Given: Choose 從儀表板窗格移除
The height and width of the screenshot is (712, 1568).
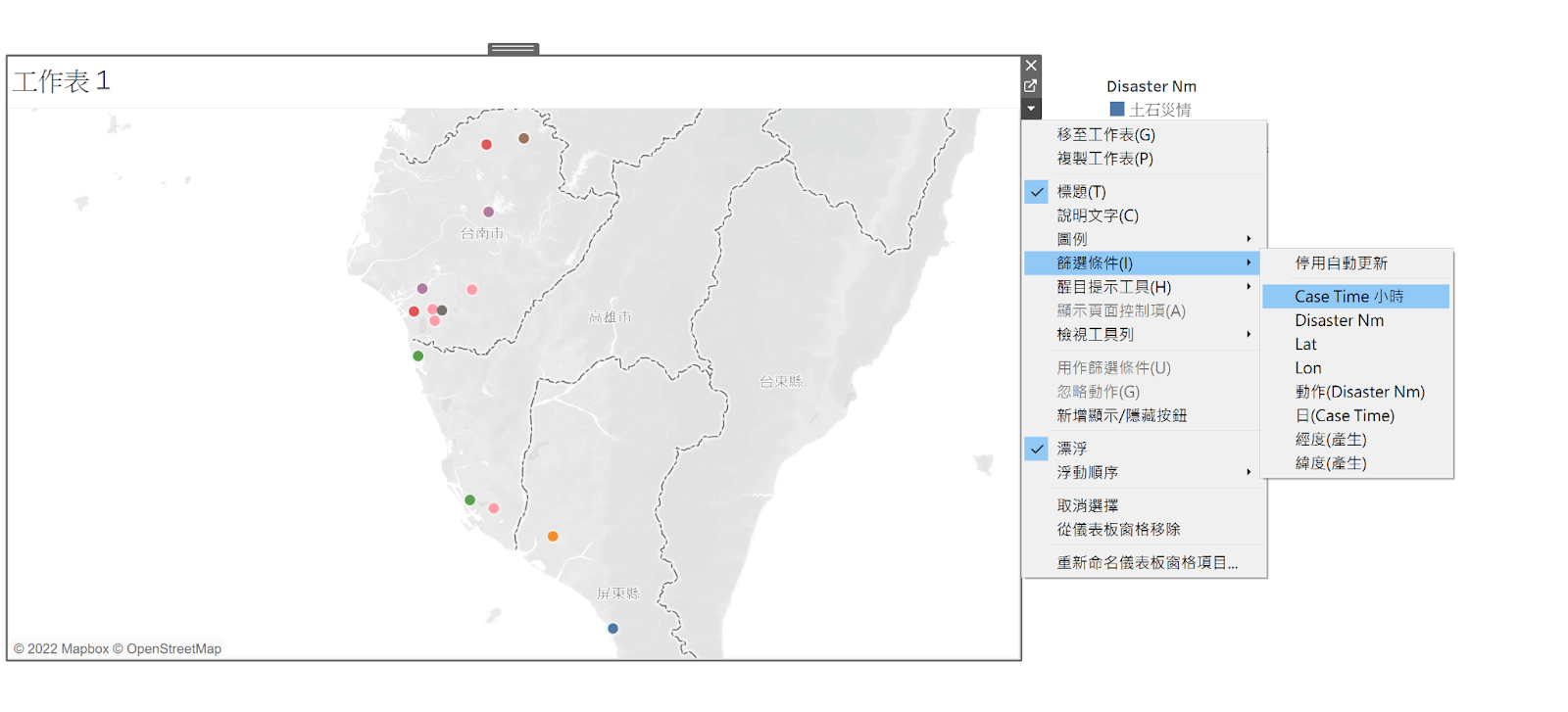Looking at the screenshot, I should (x=1142, y=530).
